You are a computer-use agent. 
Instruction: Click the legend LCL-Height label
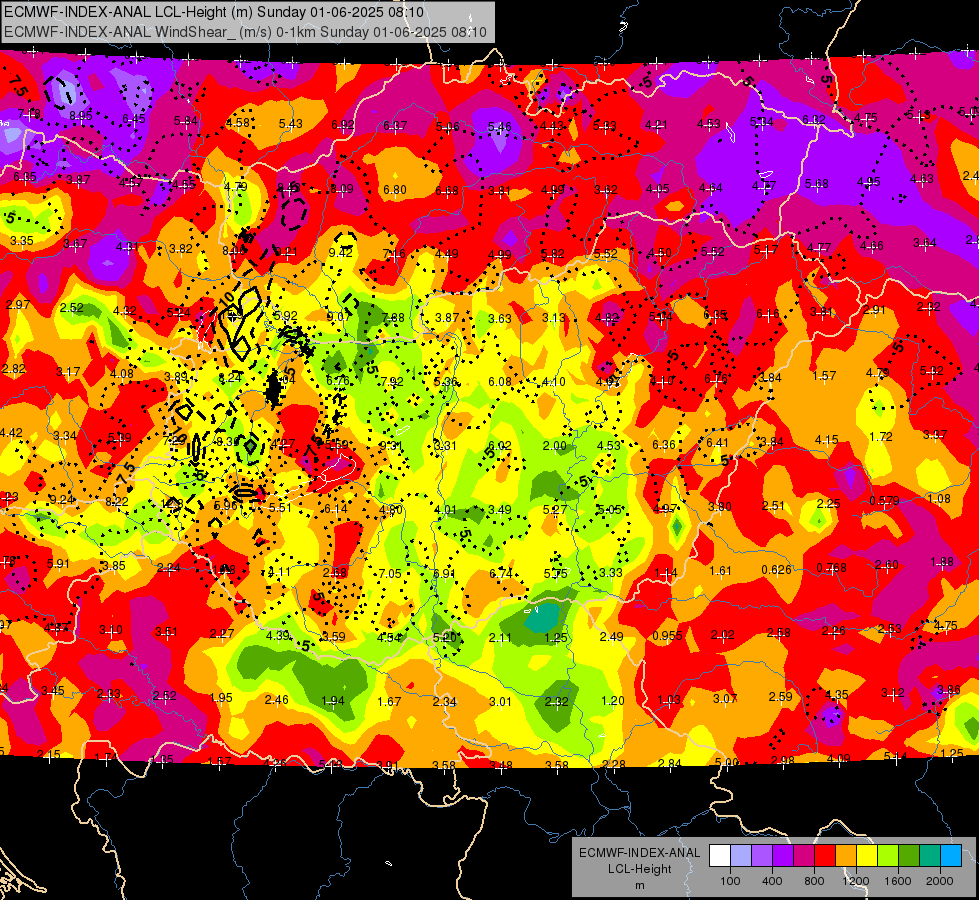coord(639,869)
